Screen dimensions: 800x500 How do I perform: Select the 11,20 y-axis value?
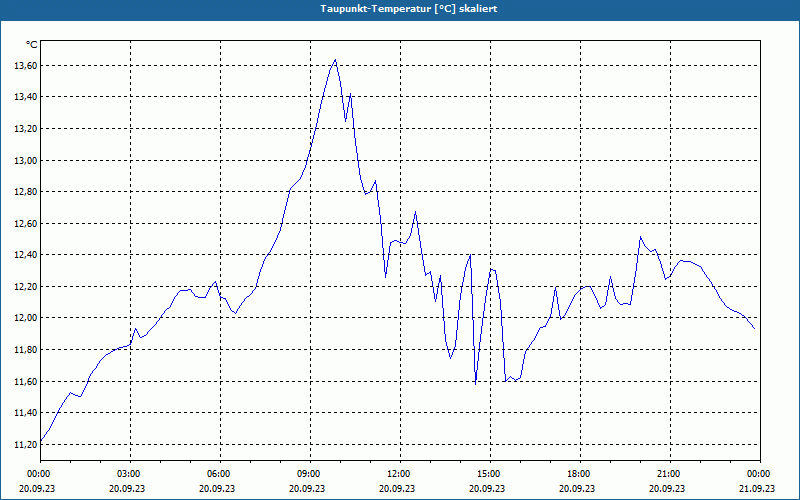26,444
